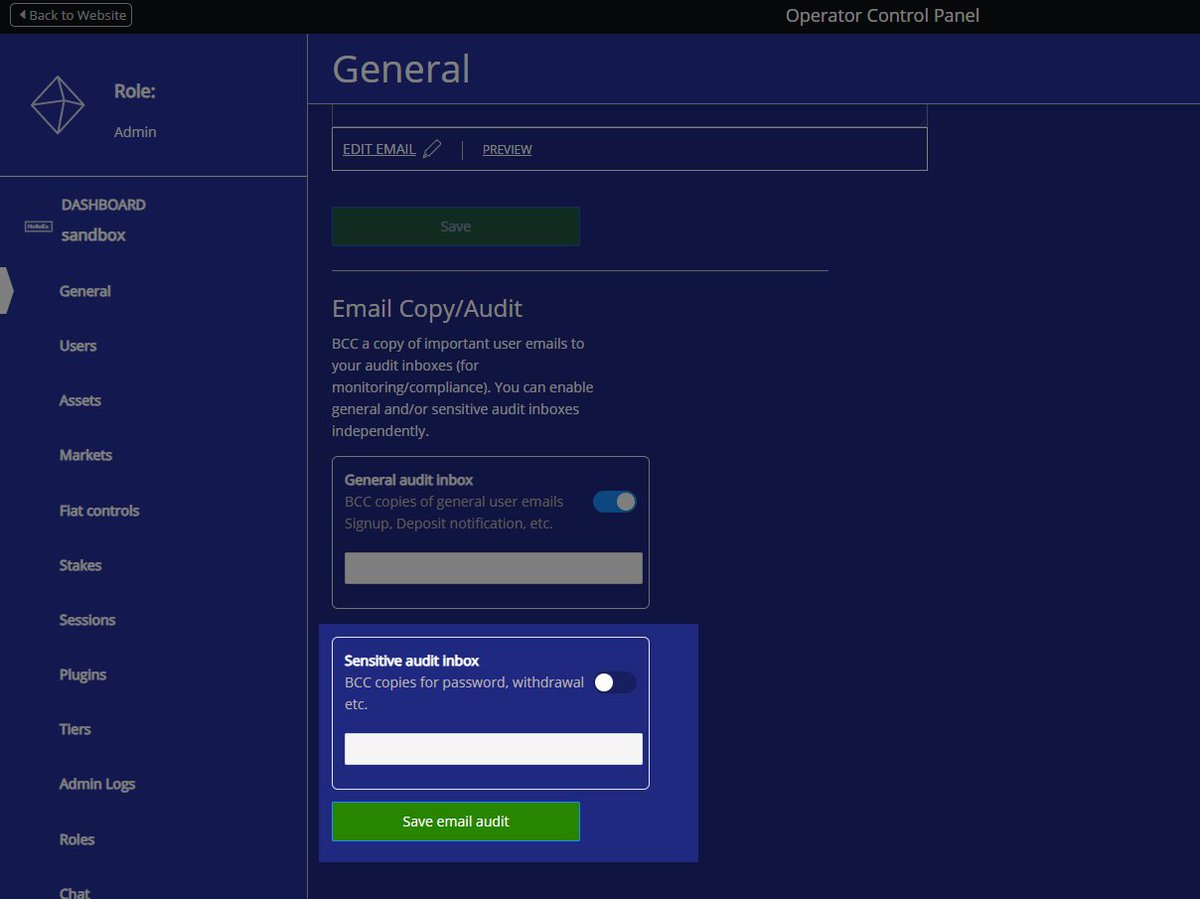Disable the General audit inbox toggle
The height and width of the screenshot is (899, 1200).
click(x=615, y=502)
